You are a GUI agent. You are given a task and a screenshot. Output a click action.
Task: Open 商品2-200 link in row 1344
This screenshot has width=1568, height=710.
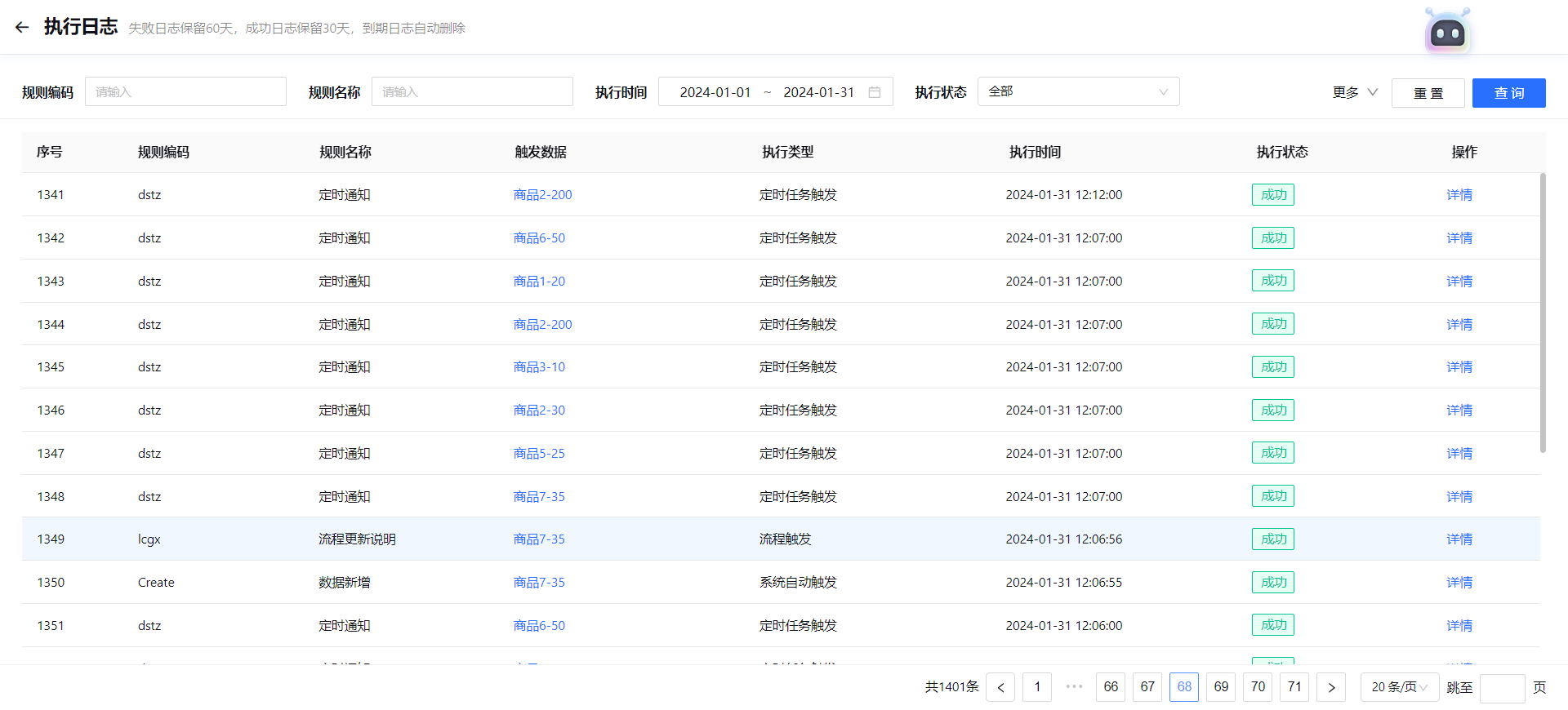click(x=542, y=324)
